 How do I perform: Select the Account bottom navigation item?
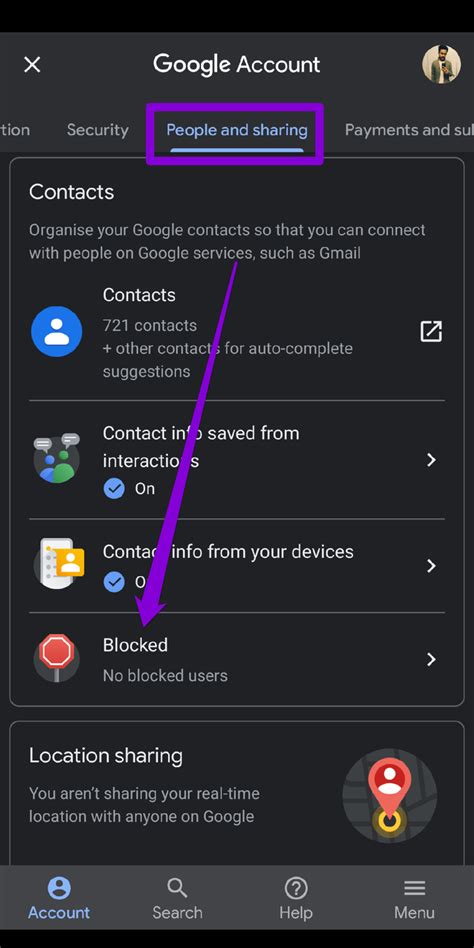[x=59, y=898]
